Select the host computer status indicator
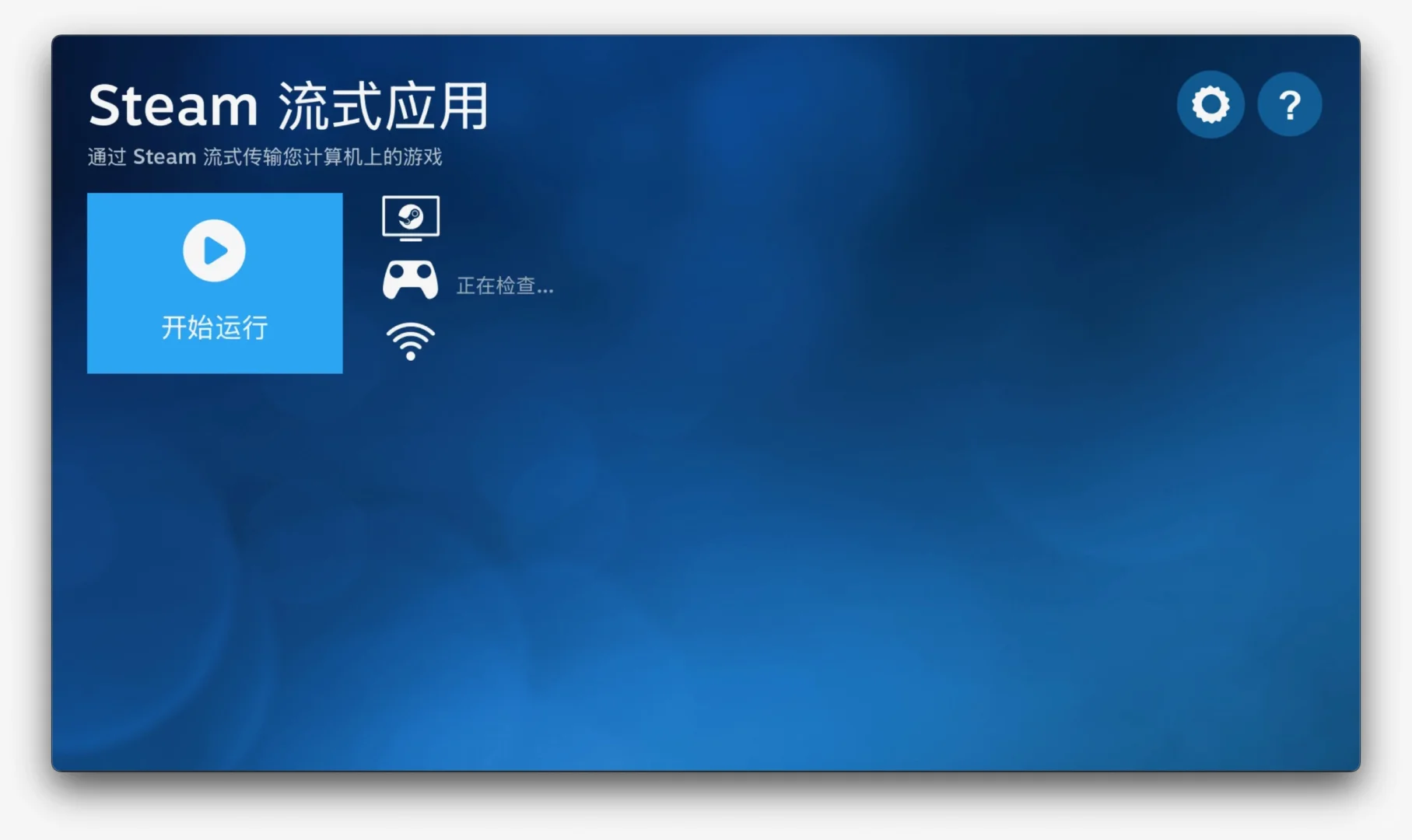Screen dimensions: 1412x840 coord(412,218)
